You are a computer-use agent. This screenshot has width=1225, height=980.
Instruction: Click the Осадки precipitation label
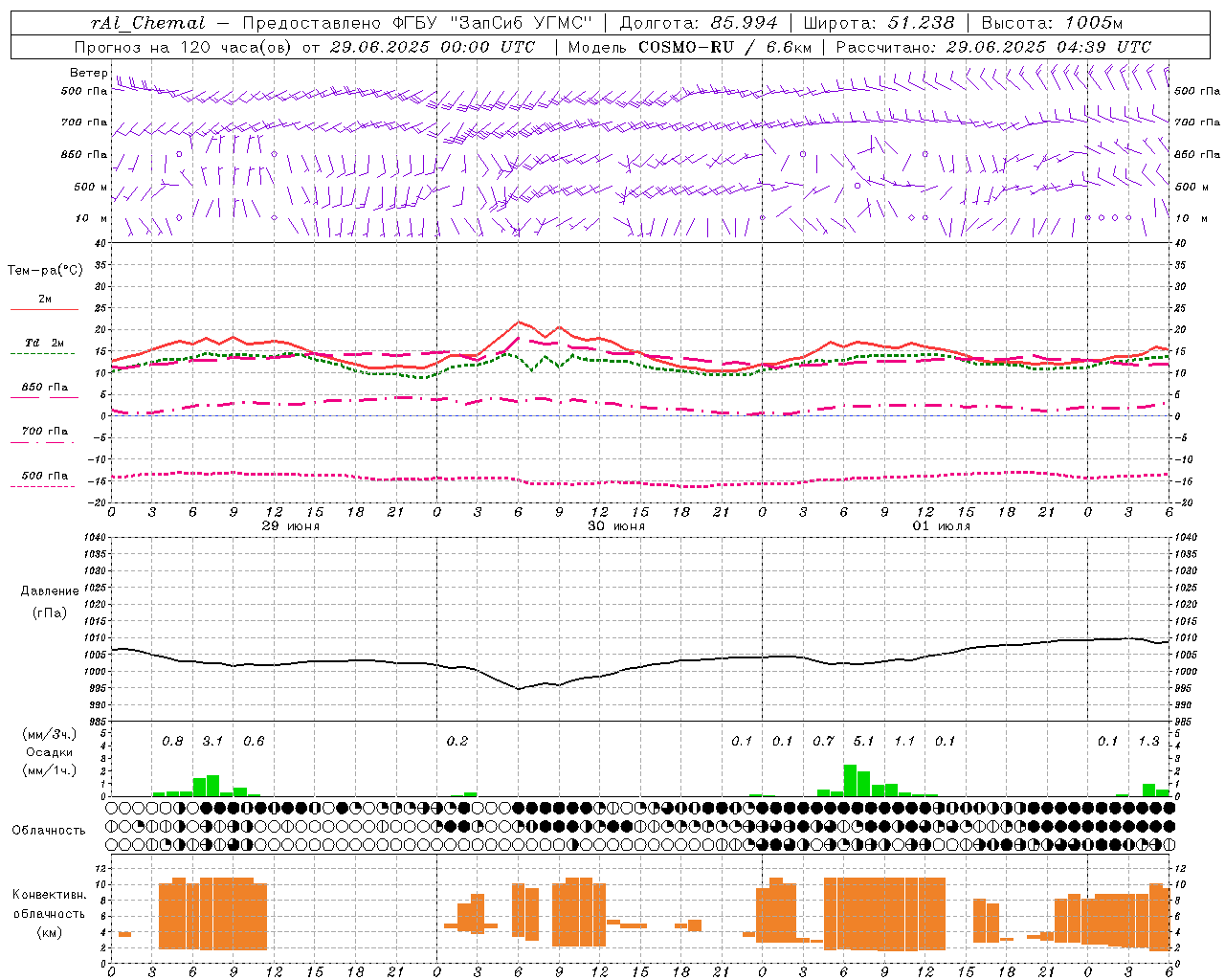coord(50,752)
